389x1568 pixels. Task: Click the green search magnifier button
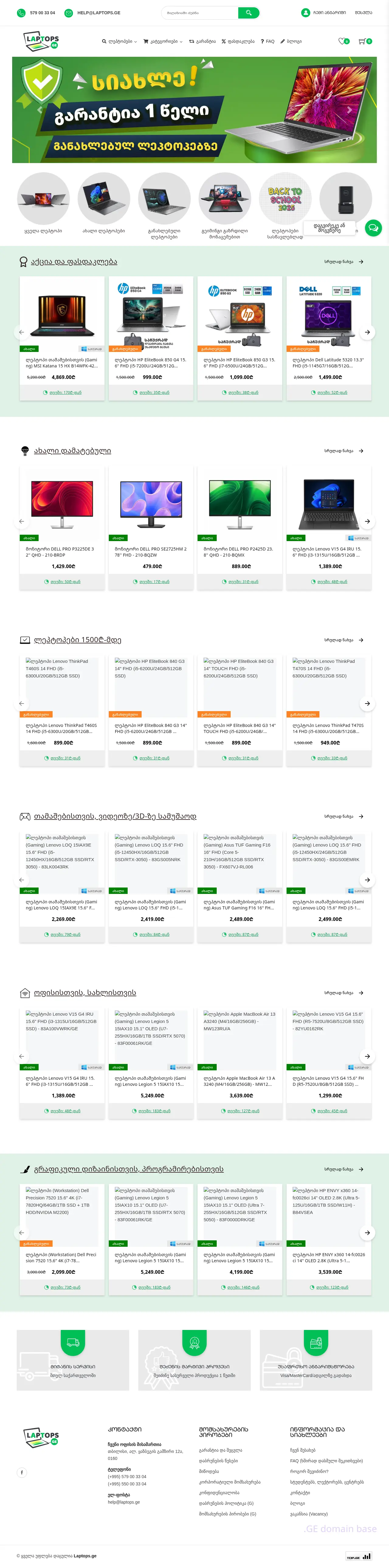pyautogui.click(x=248, y=12)
